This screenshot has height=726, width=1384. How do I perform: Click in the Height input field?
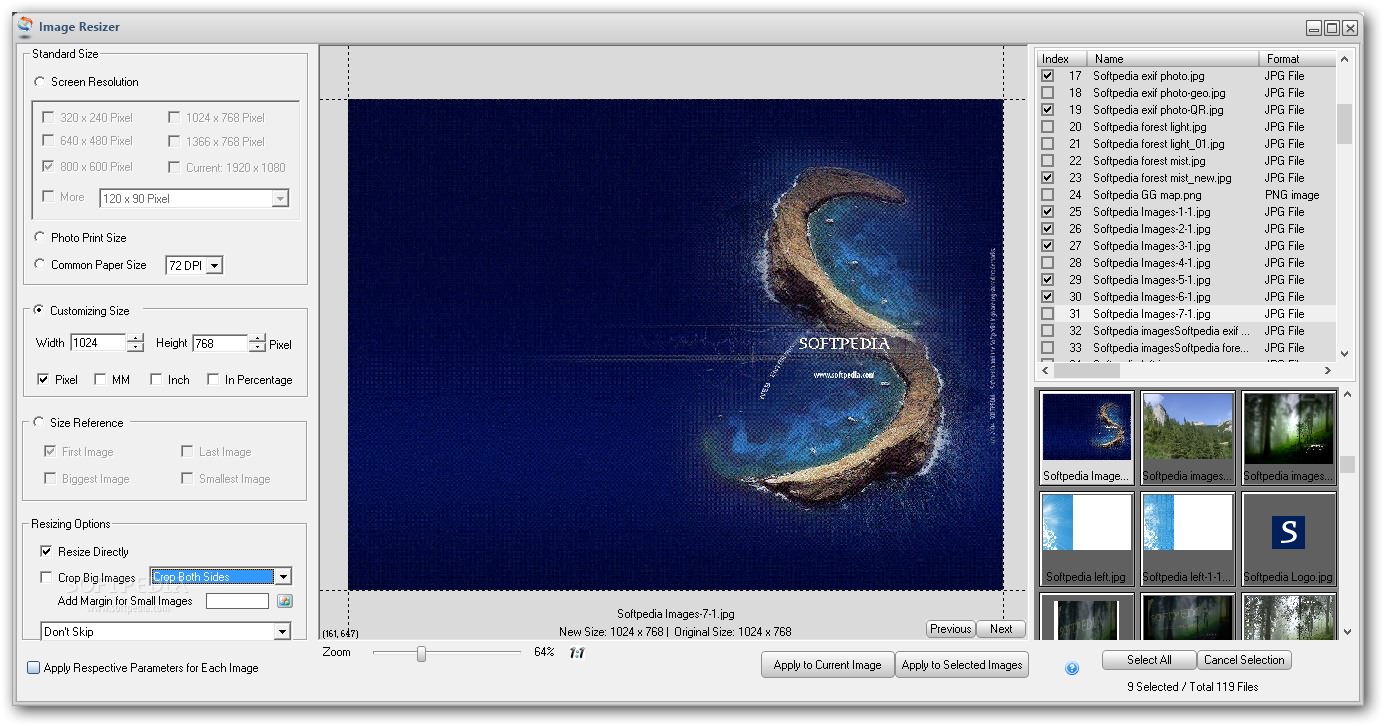tap(220, 343)
